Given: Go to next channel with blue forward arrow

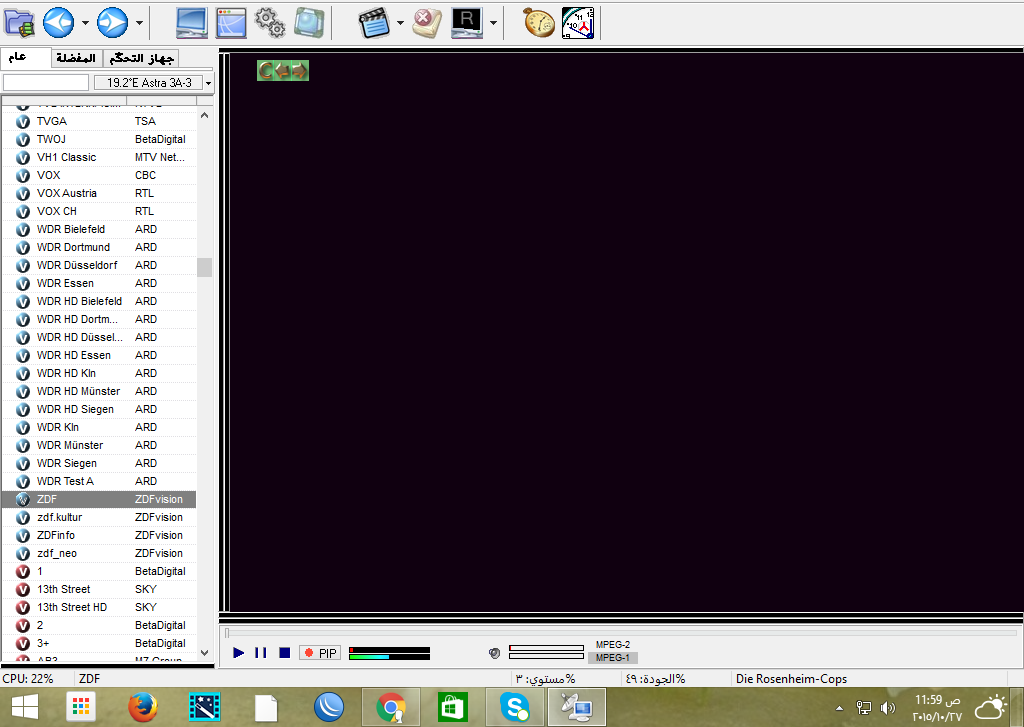Looking at the screenshot, I should point(112,24).
